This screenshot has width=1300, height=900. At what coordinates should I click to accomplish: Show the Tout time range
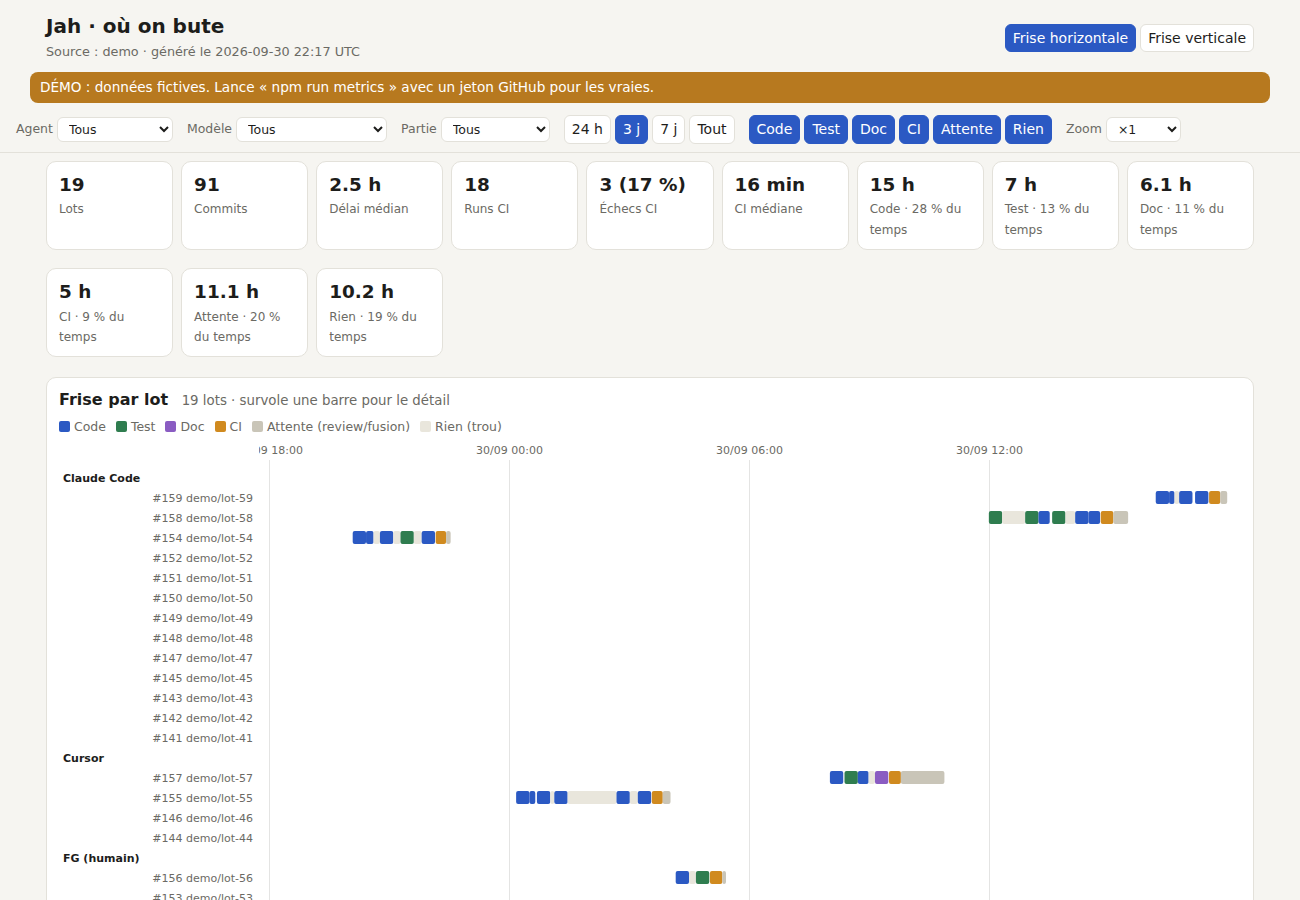712,129
